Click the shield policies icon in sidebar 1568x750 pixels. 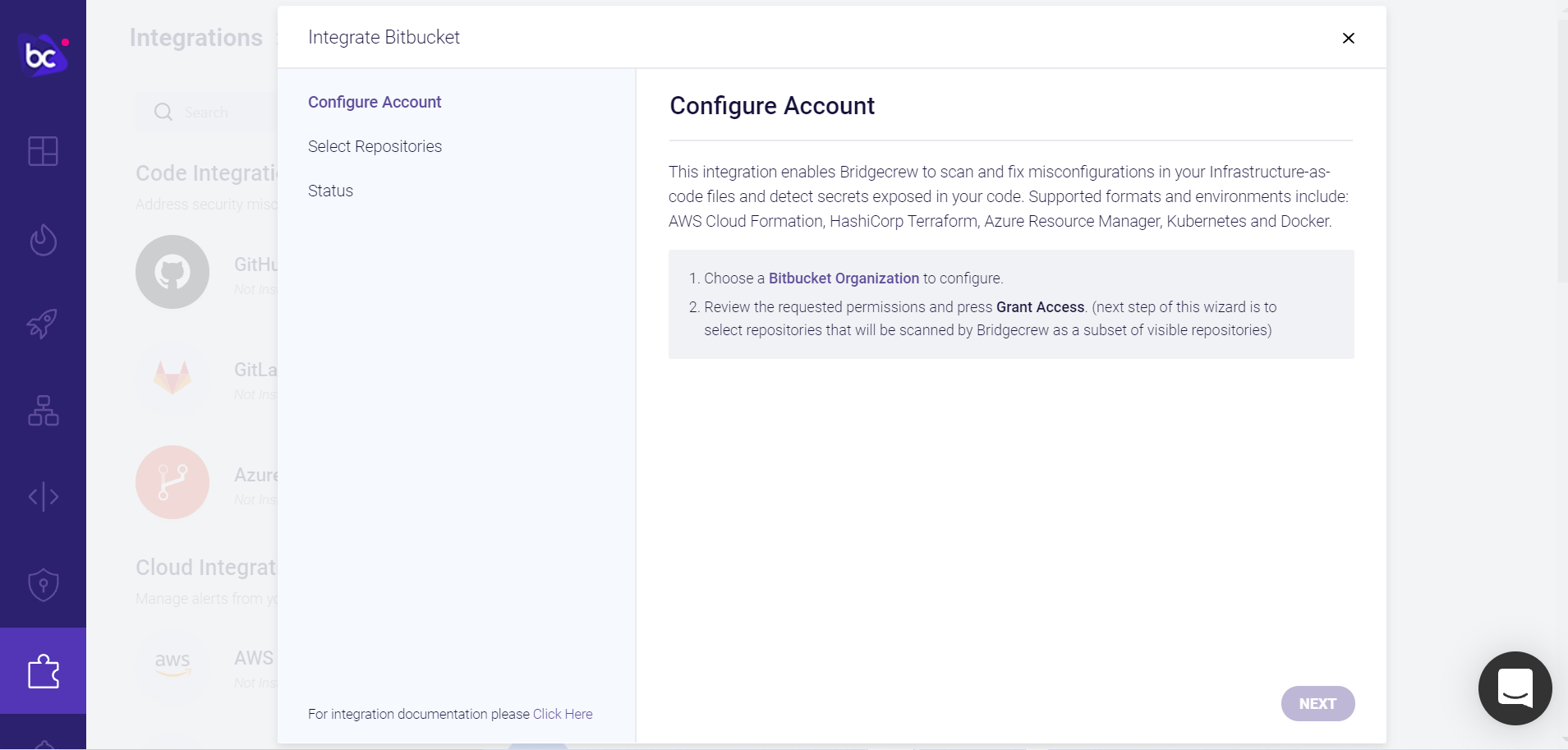(43, 585)
